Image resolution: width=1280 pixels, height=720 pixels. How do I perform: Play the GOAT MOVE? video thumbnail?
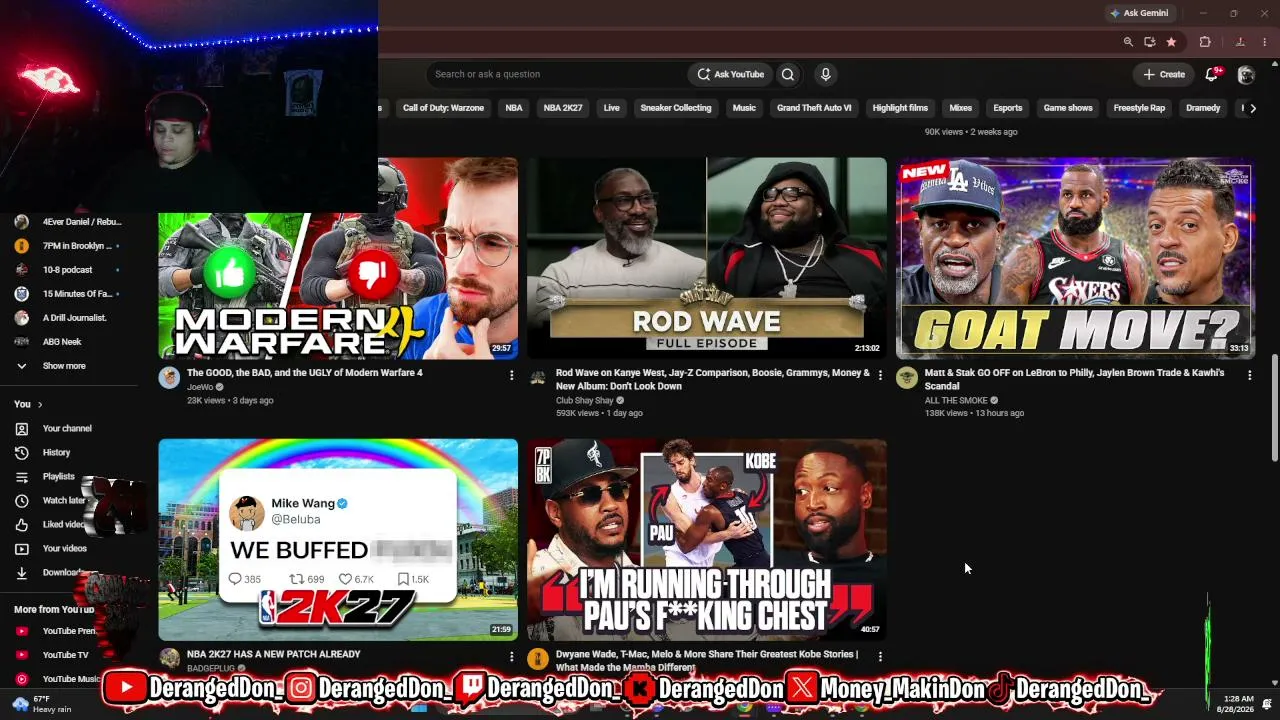point(1075,258)
